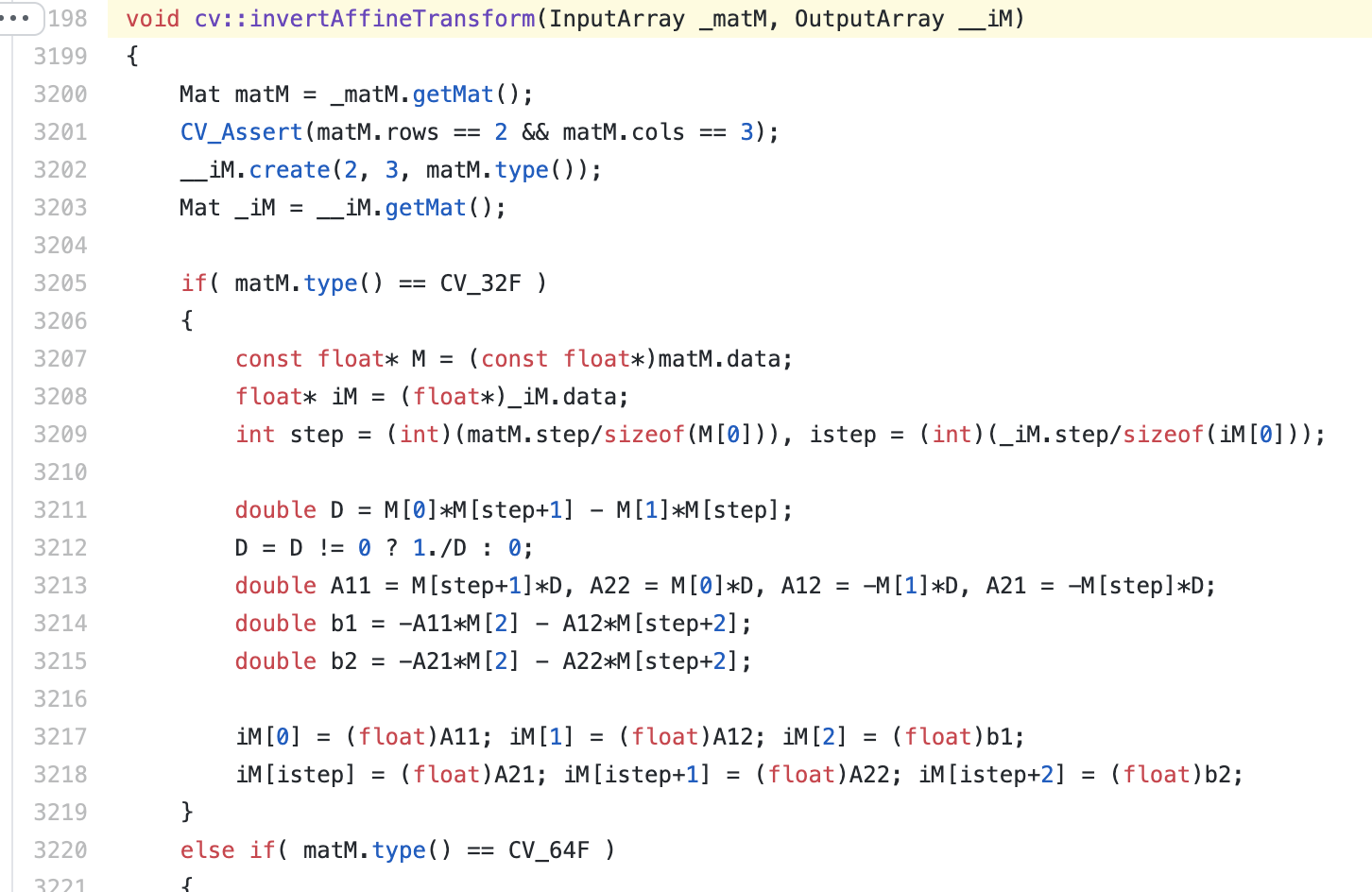Select line number 3200
Image resolution: width=1372 pixels, height=892 pixels.
60,94
